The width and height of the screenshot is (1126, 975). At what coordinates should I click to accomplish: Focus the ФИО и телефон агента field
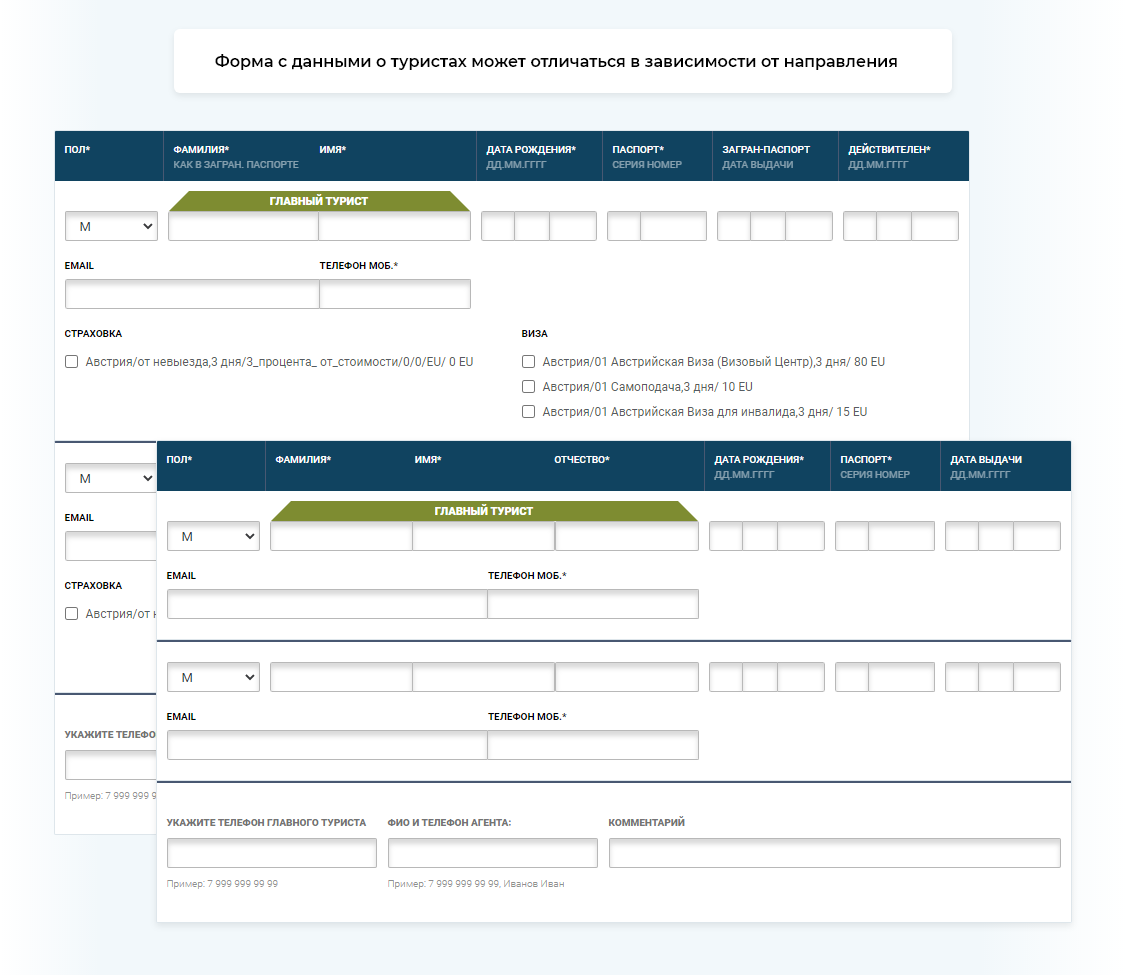coord(492,853)
